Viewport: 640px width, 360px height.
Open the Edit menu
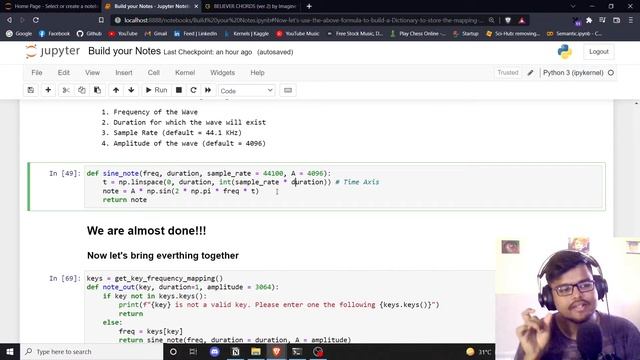[64, 73]
